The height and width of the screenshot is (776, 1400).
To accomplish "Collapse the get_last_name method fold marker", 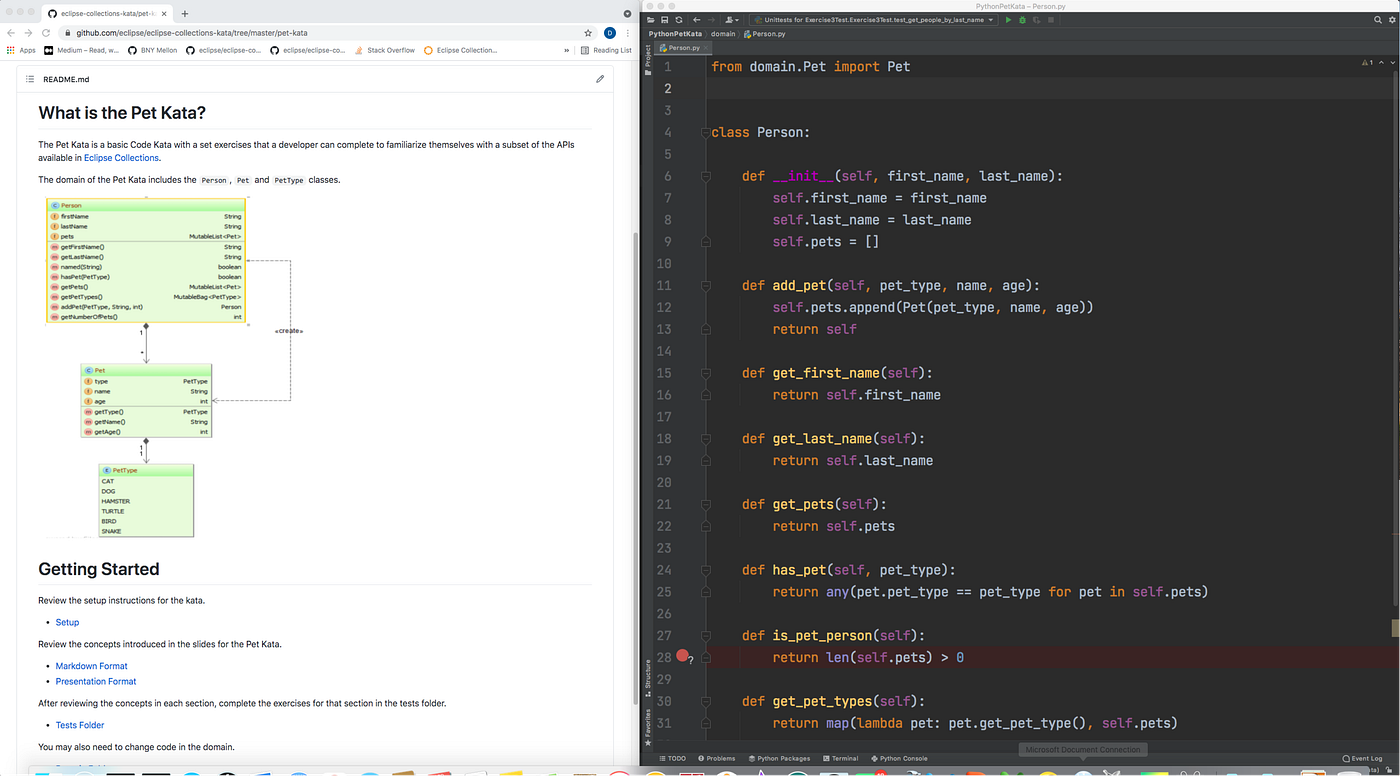I will 706,438.
